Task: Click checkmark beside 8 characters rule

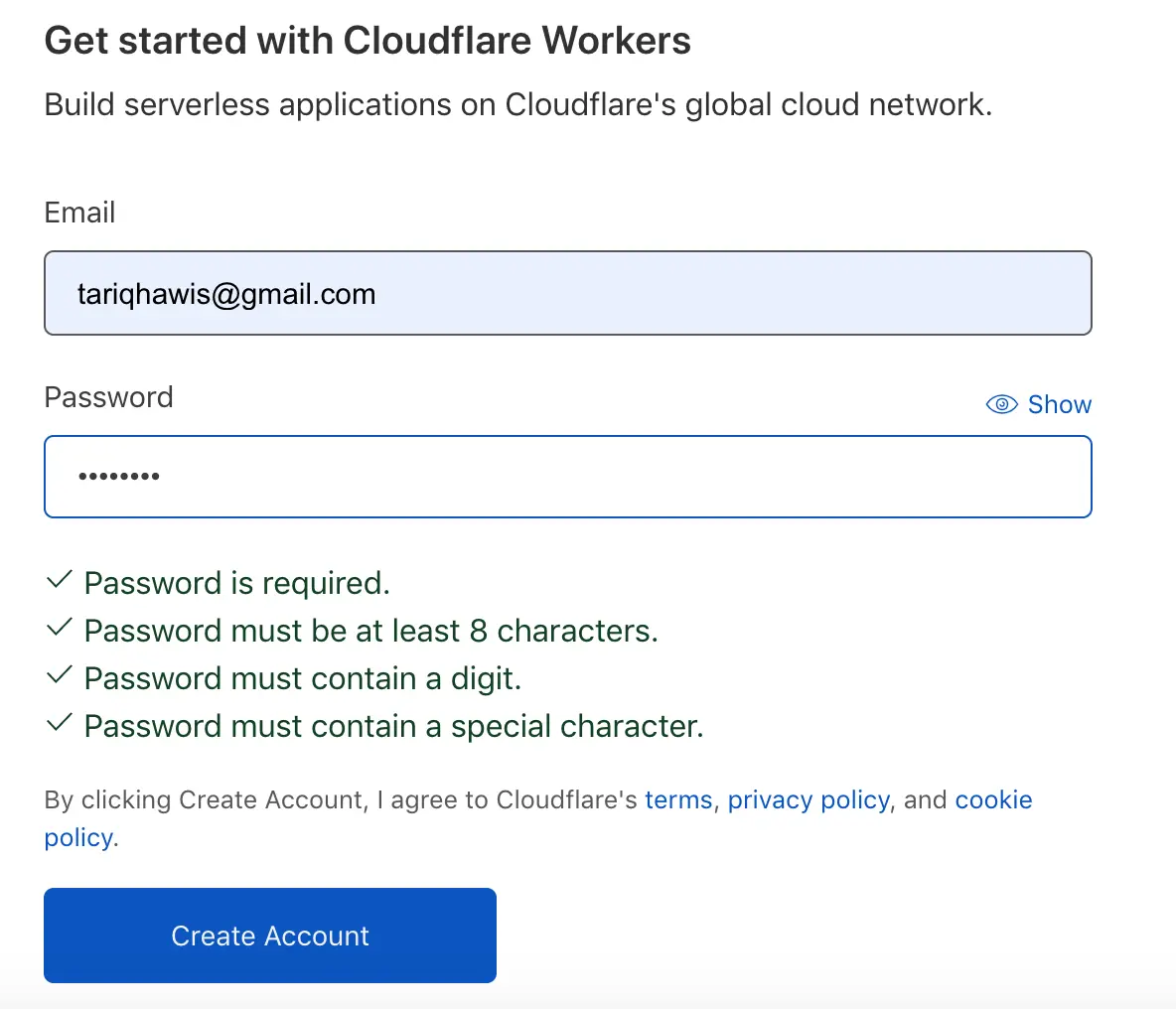Action: coord(60,628)
